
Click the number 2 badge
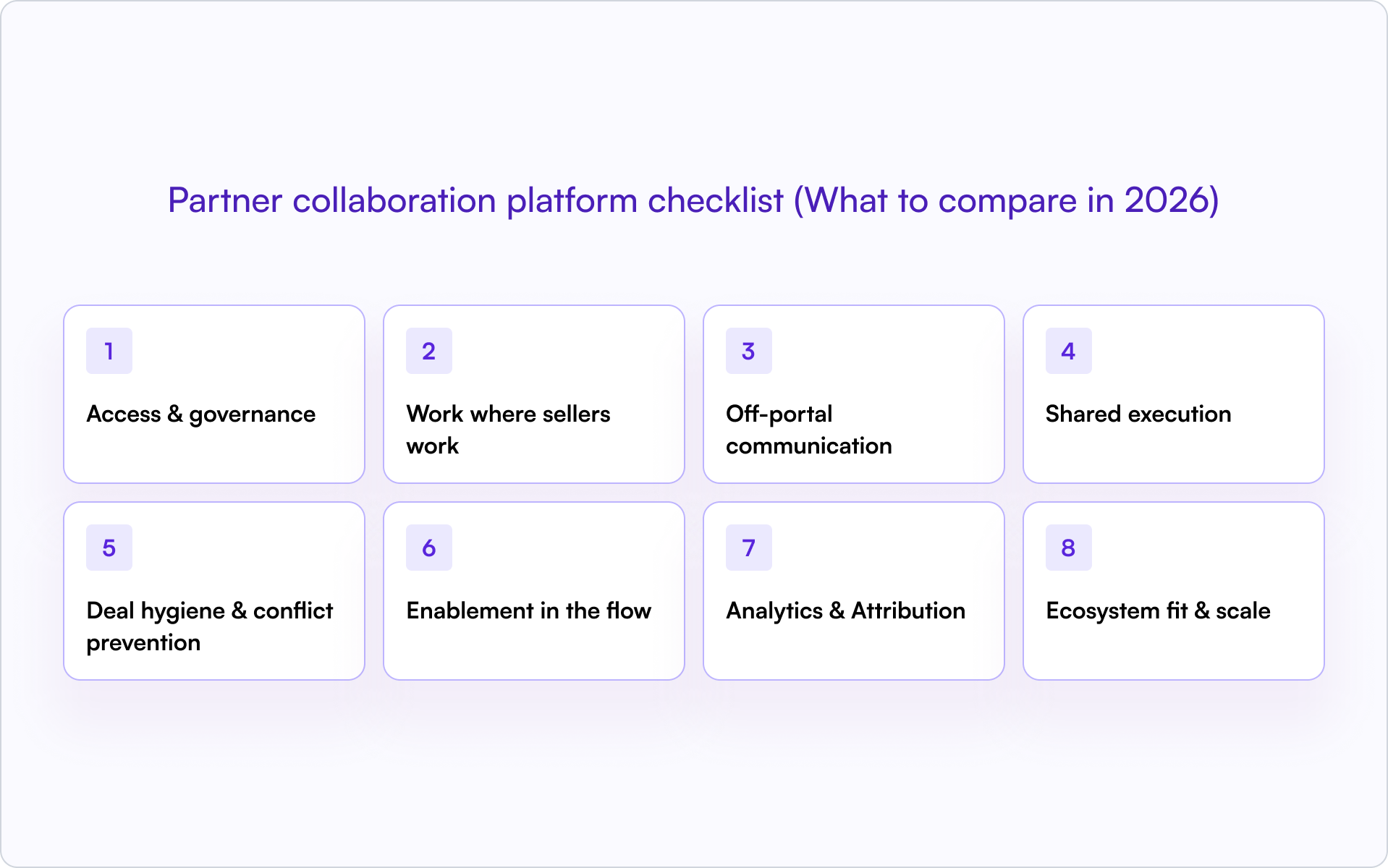(429, 351)
